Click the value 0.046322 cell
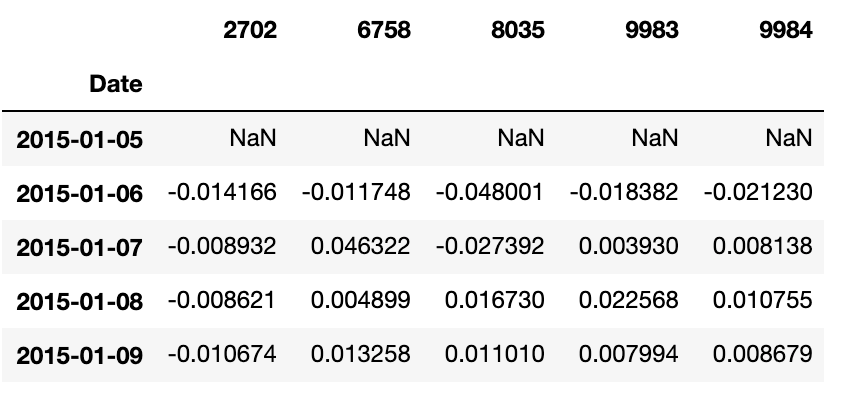The image size is (842, 396). click(x=360, y=246)
